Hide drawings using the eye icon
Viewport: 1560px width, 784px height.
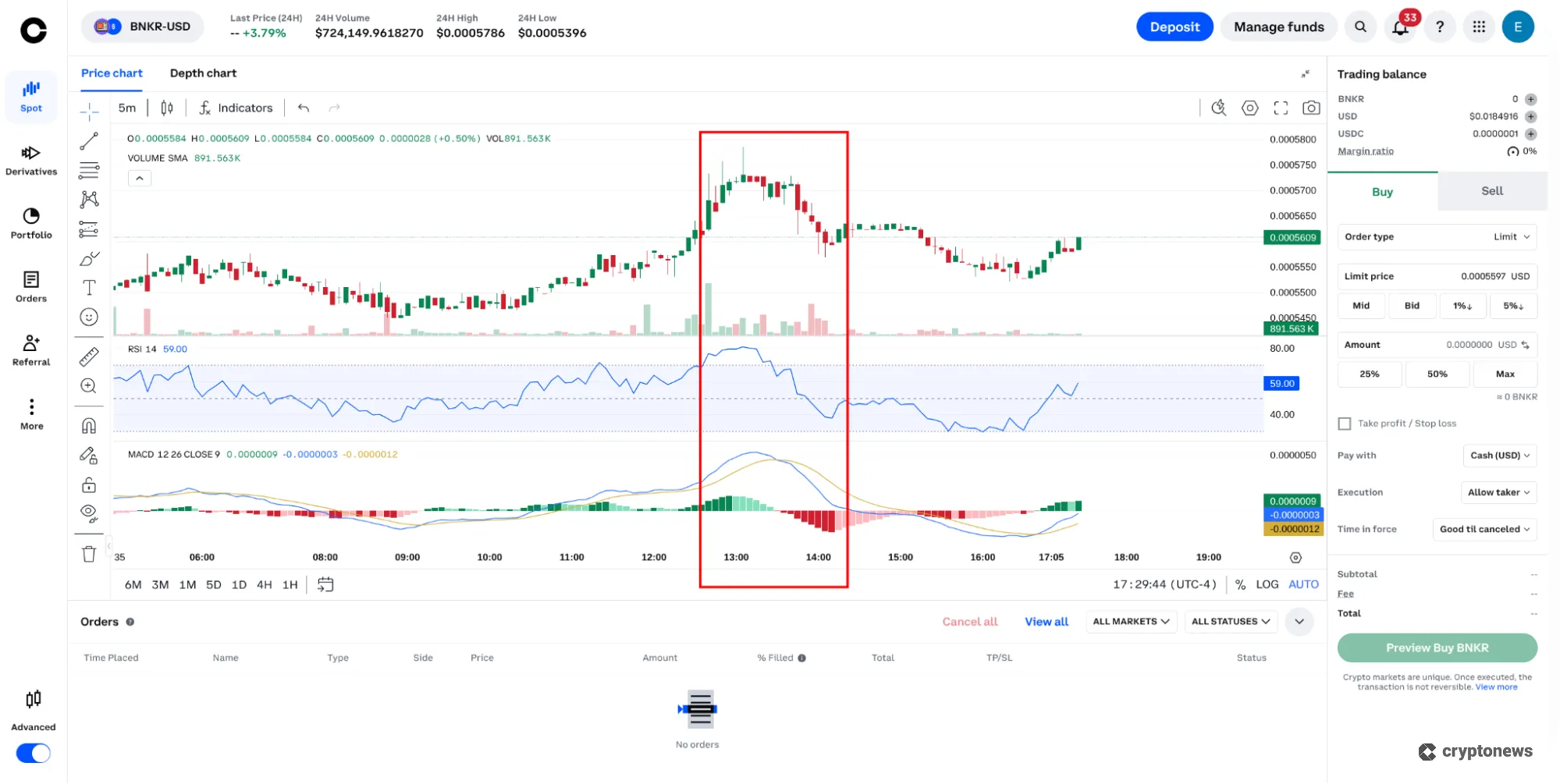click(89, 512)
